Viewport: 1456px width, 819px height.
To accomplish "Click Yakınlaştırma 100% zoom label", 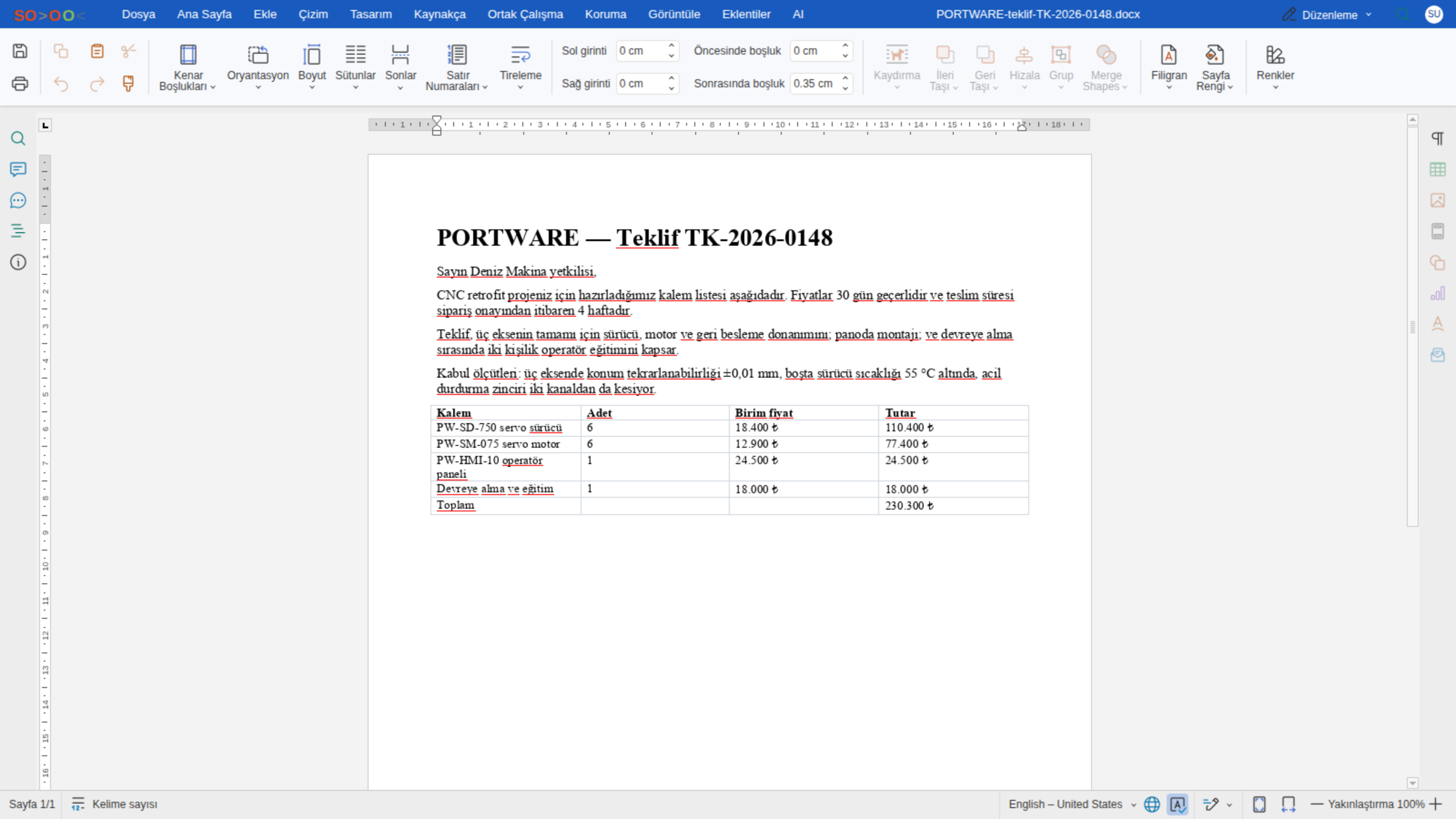I will point(1376,804).
